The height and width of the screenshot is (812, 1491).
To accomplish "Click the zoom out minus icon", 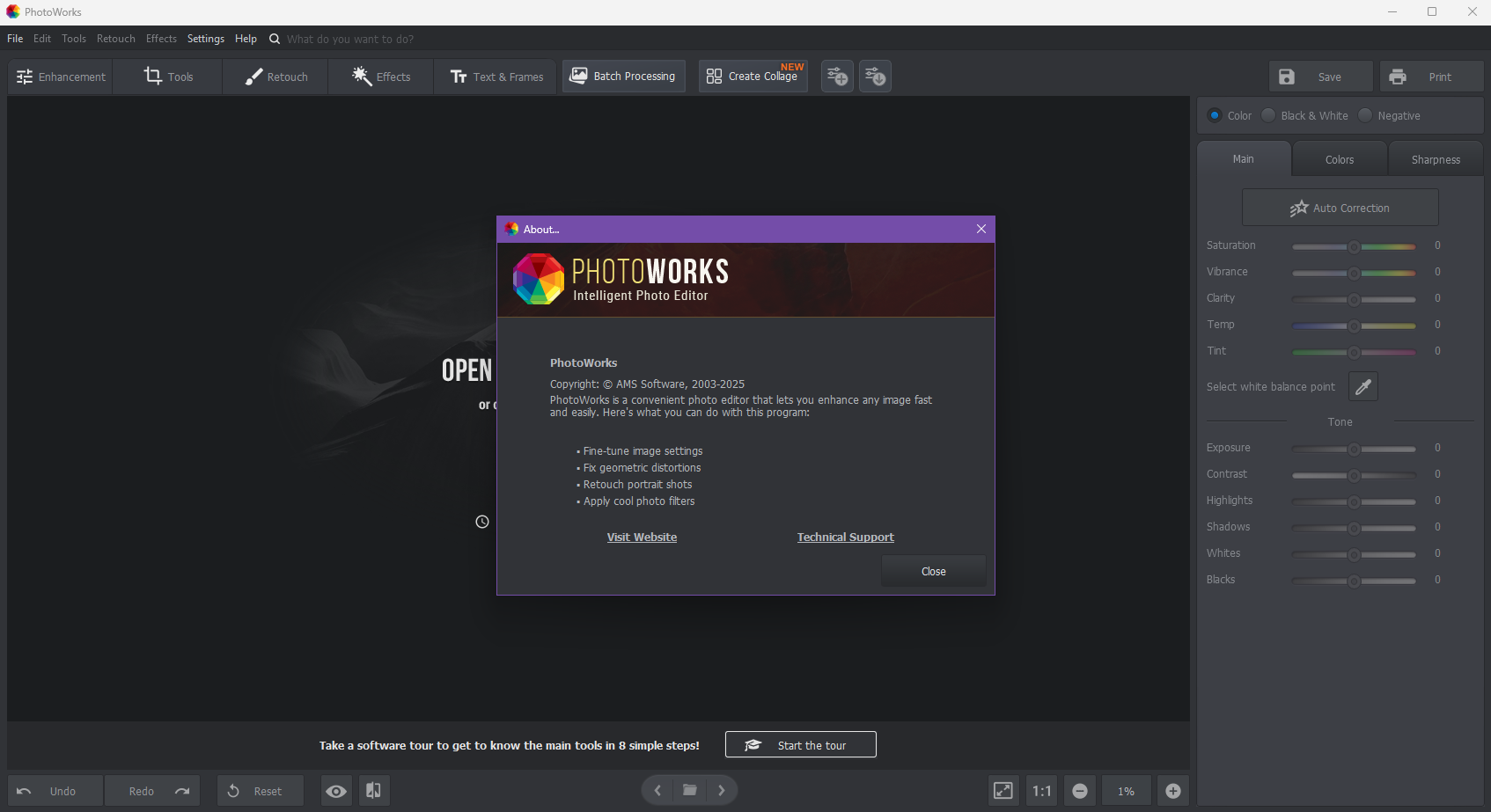I will pyautogui.click(x=1080, y=791).
